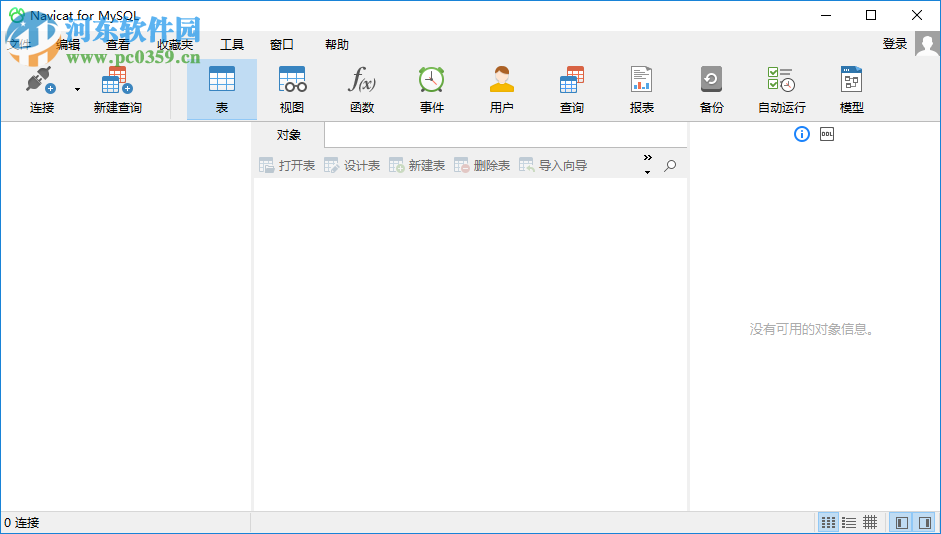
Task: Open the 帮助 menu
Action: [x=337, y=44]
